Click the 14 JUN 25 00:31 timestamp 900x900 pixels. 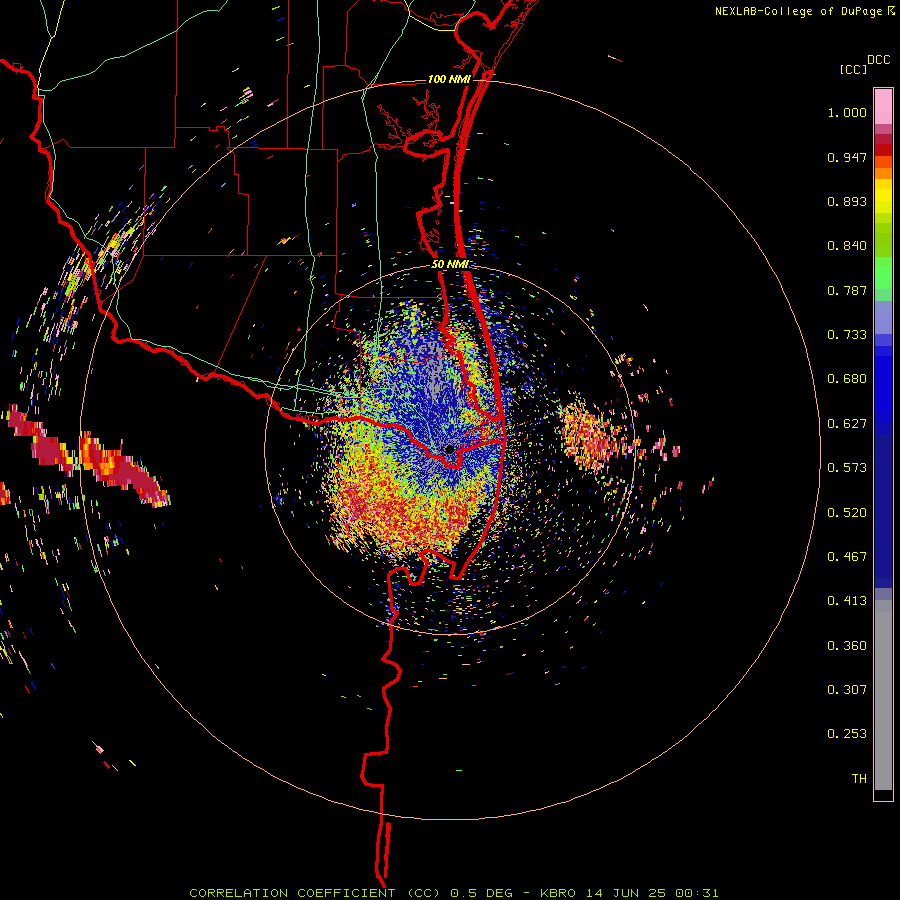[652, 893]
